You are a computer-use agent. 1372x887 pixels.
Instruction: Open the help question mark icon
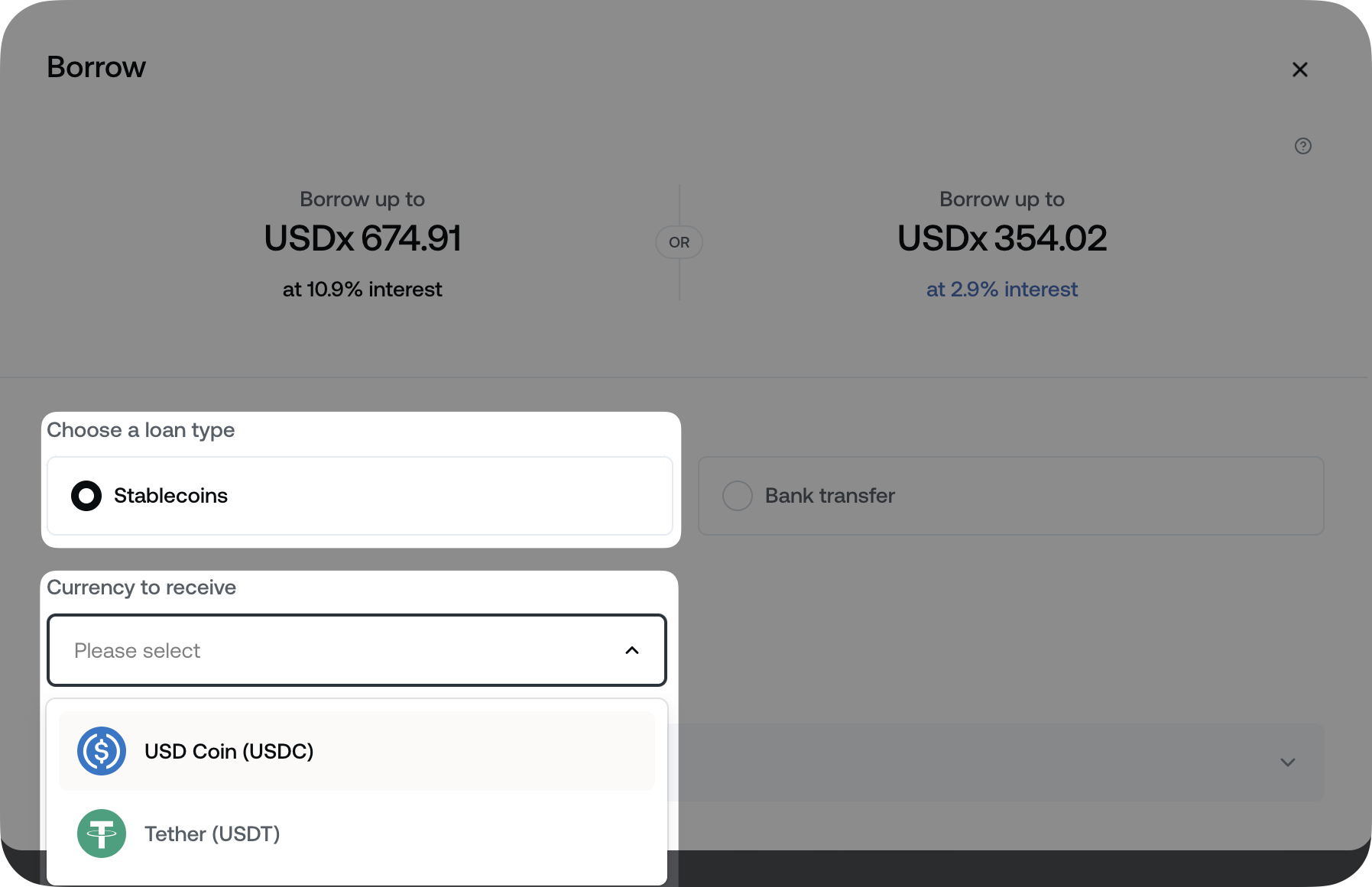(x=1302, y=146)
